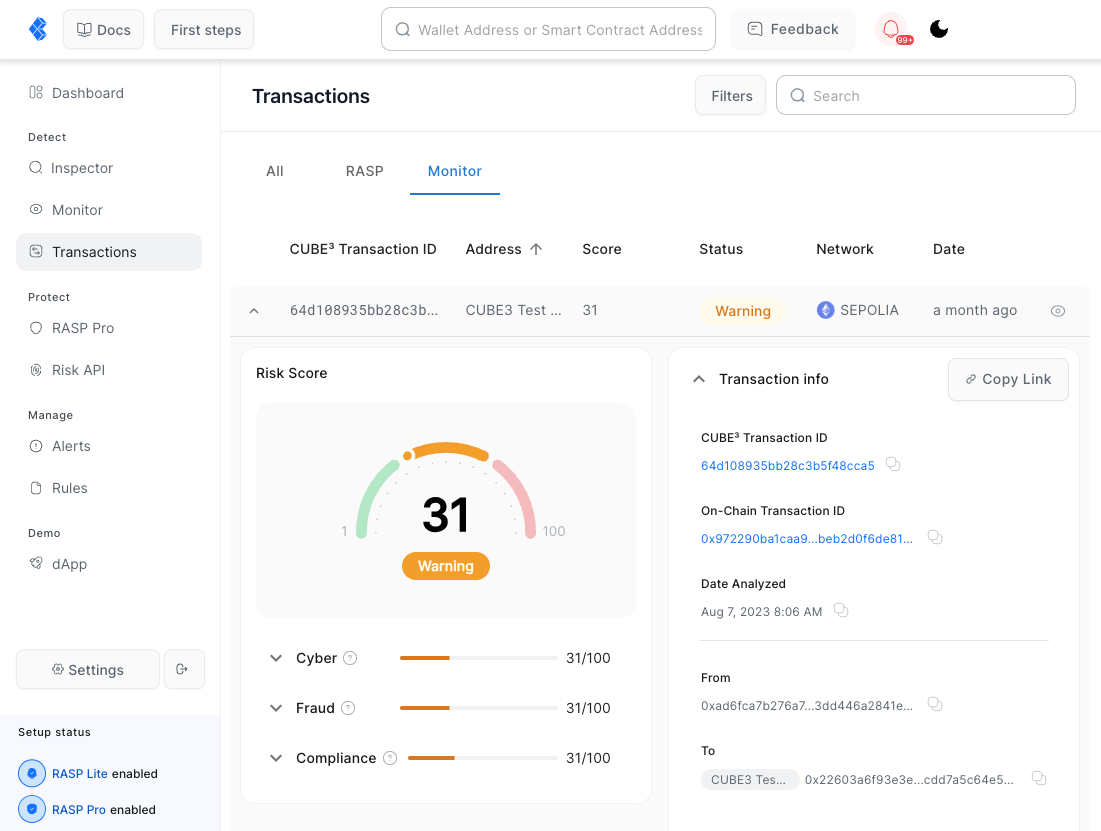
Task: Toggle dark mode with the moon icon
Action: point(938,29)
